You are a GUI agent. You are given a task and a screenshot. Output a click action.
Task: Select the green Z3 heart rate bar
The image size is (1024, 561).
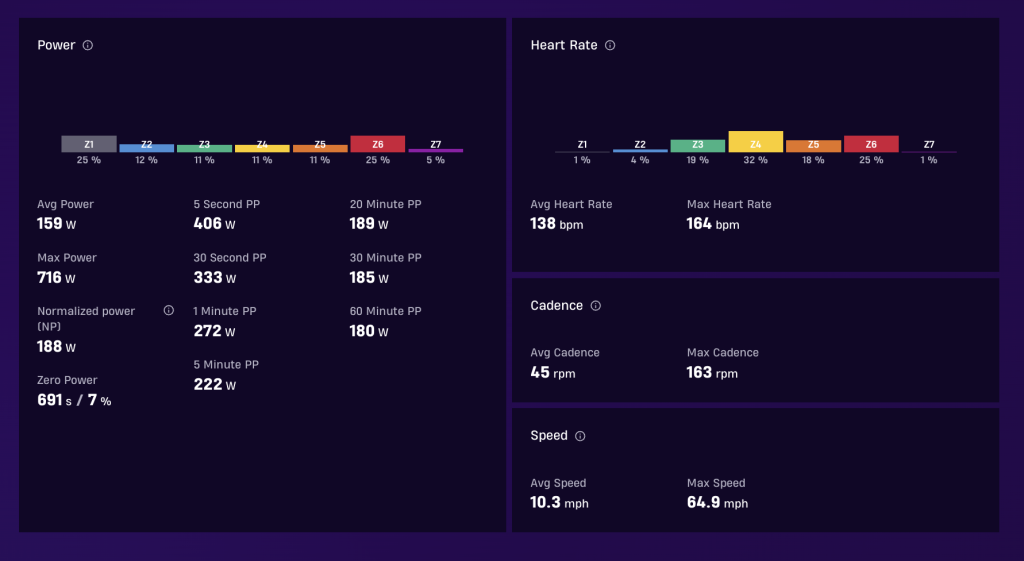pyautogui.click(x=697, y=146)
